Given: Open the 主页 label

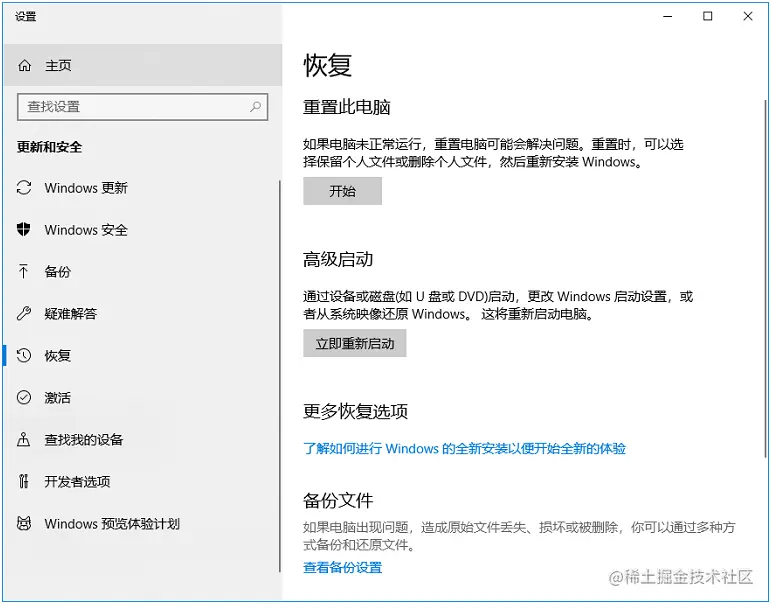Looking at the screenshot, I should click(58, 65).
